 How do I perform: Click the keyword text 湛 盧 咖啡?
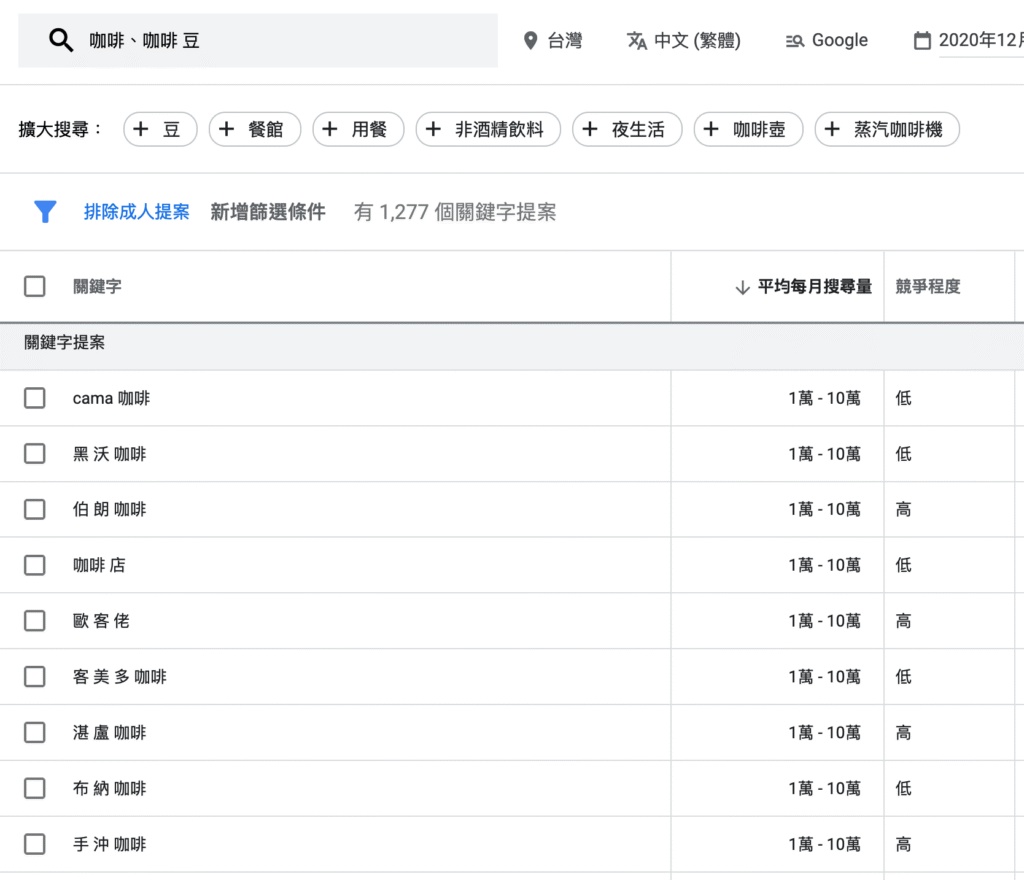point(109,732)
